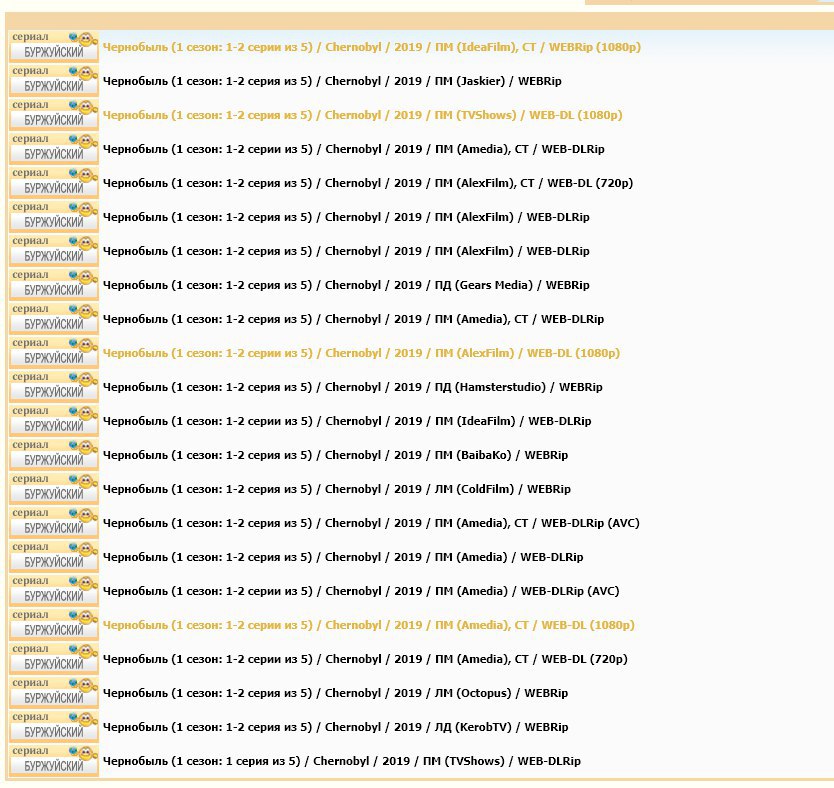
Task: Click series category badge beside KerobTV WEBRip
Action: [54, 727]
